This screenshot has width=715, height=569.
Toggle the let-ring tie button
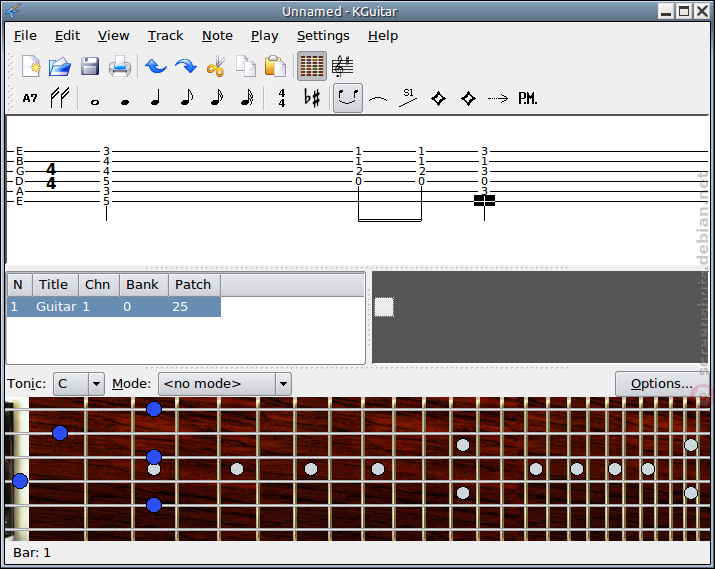348,98
